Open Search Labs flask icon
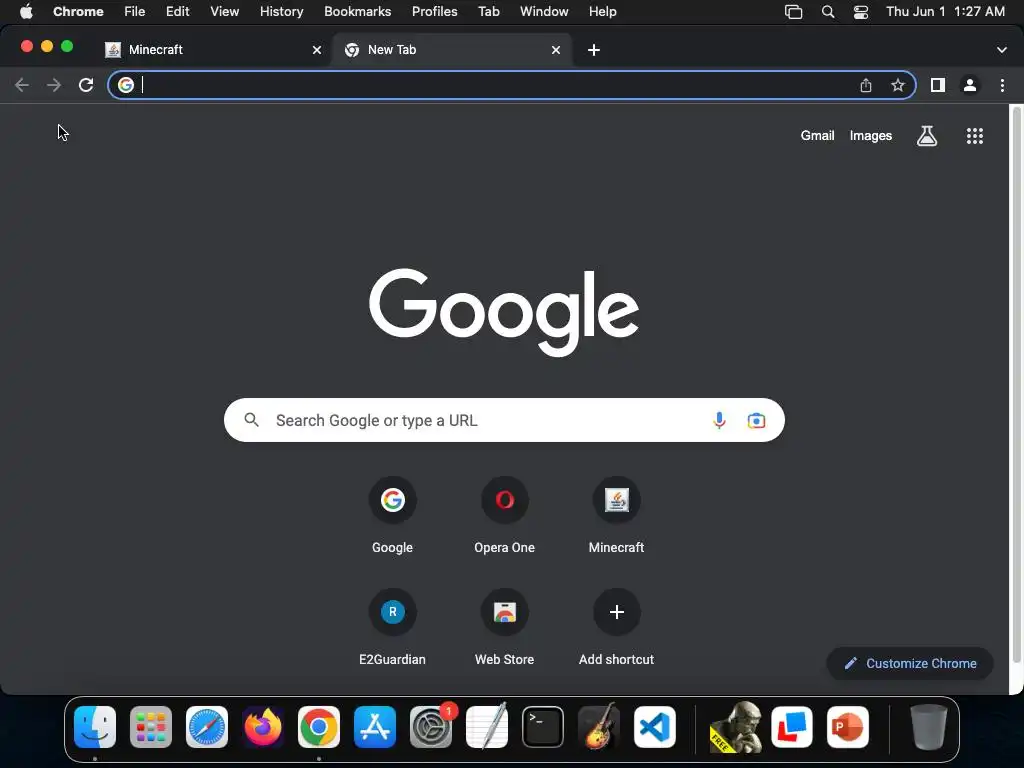 (927, 136)
